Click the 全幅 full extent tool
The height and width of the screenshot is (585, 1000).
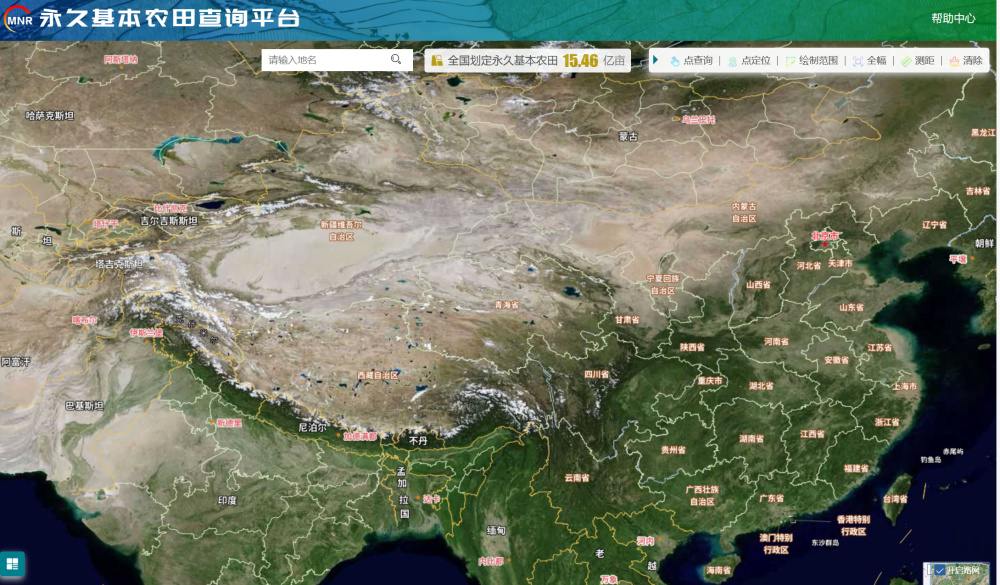(x=870, y=61)
